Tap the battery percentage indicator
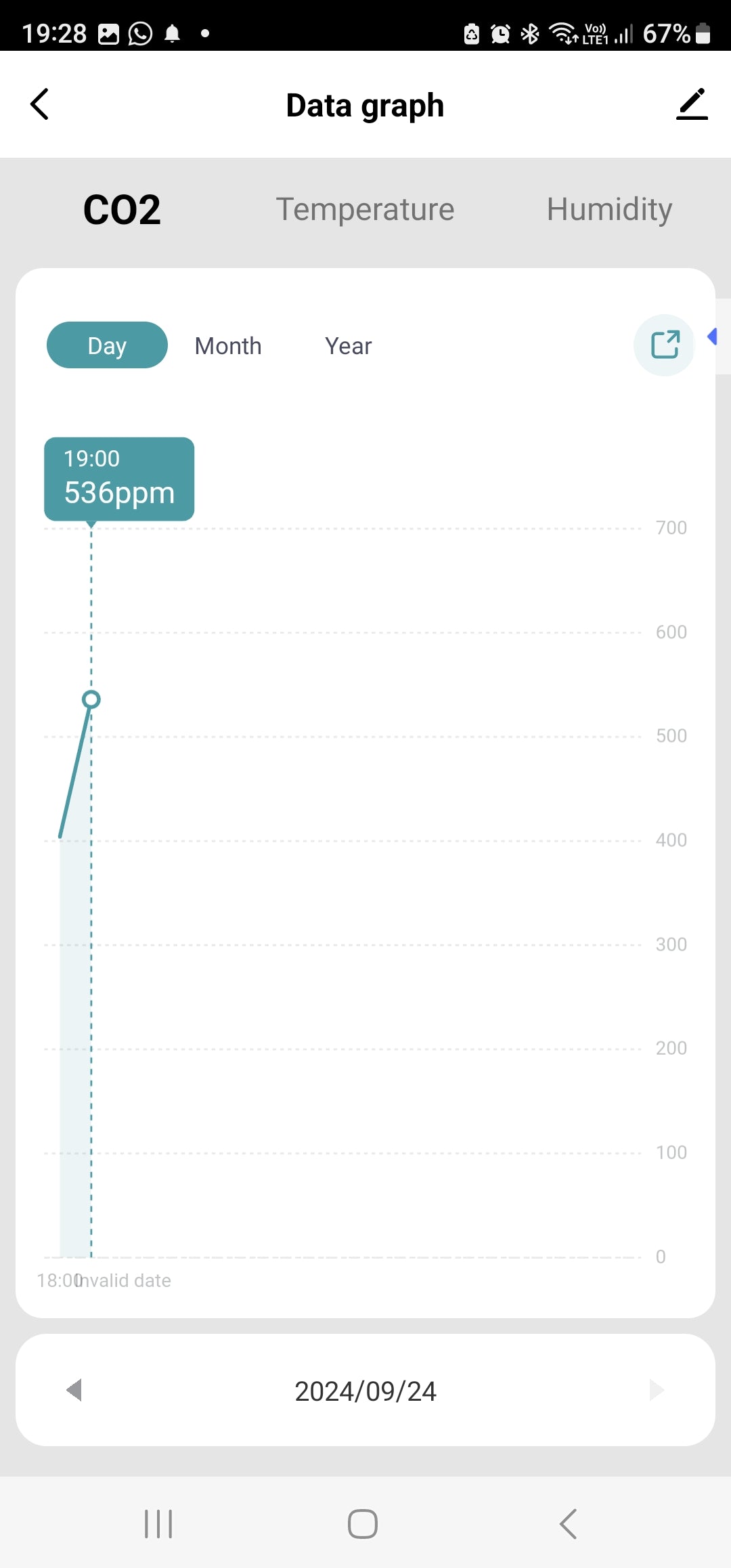Image resolution: width=731 pixels, height=1568 pixels. pos(666,33)
